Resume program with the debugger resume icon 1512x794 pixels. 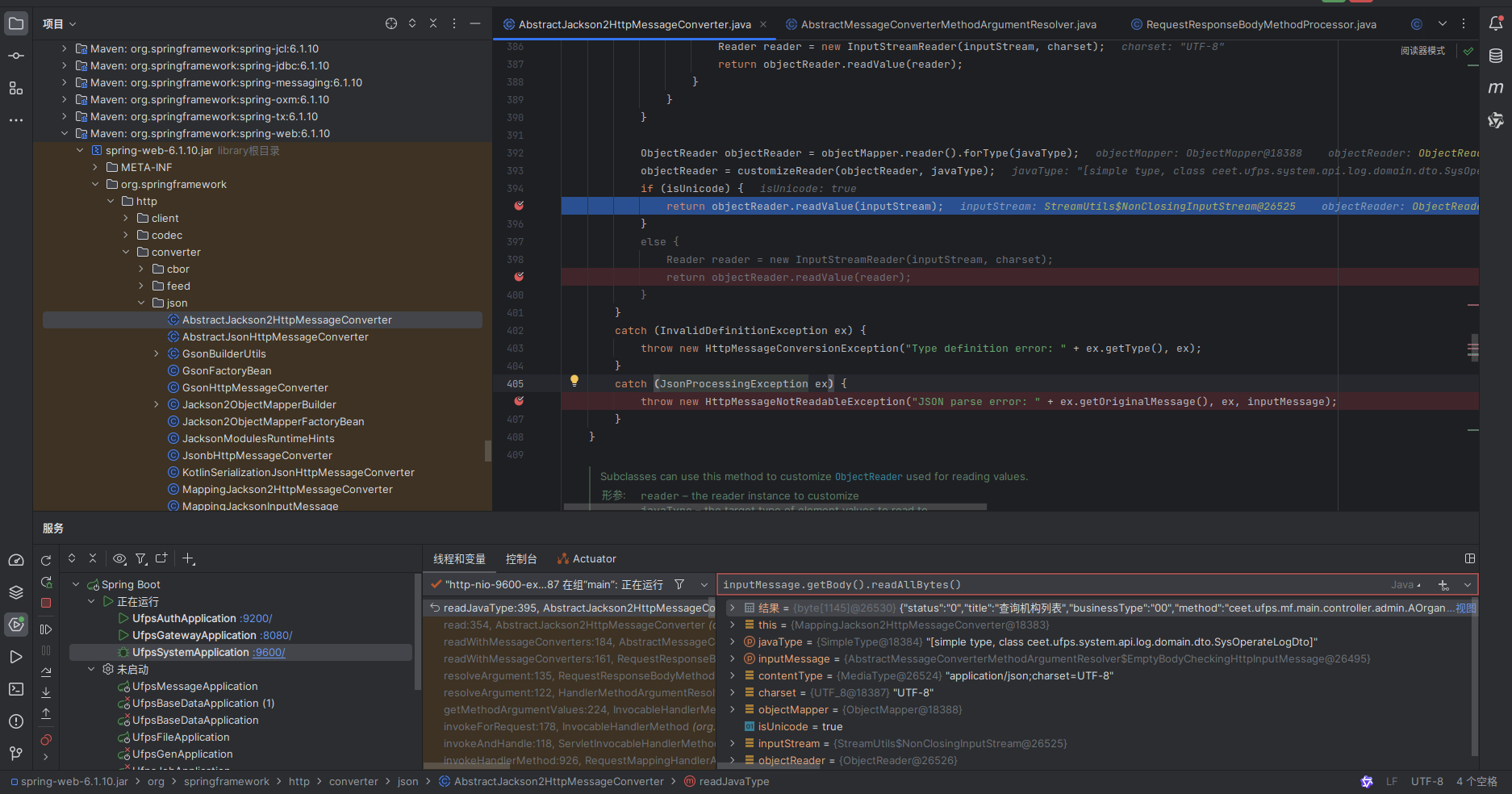[x=46, y=629]
